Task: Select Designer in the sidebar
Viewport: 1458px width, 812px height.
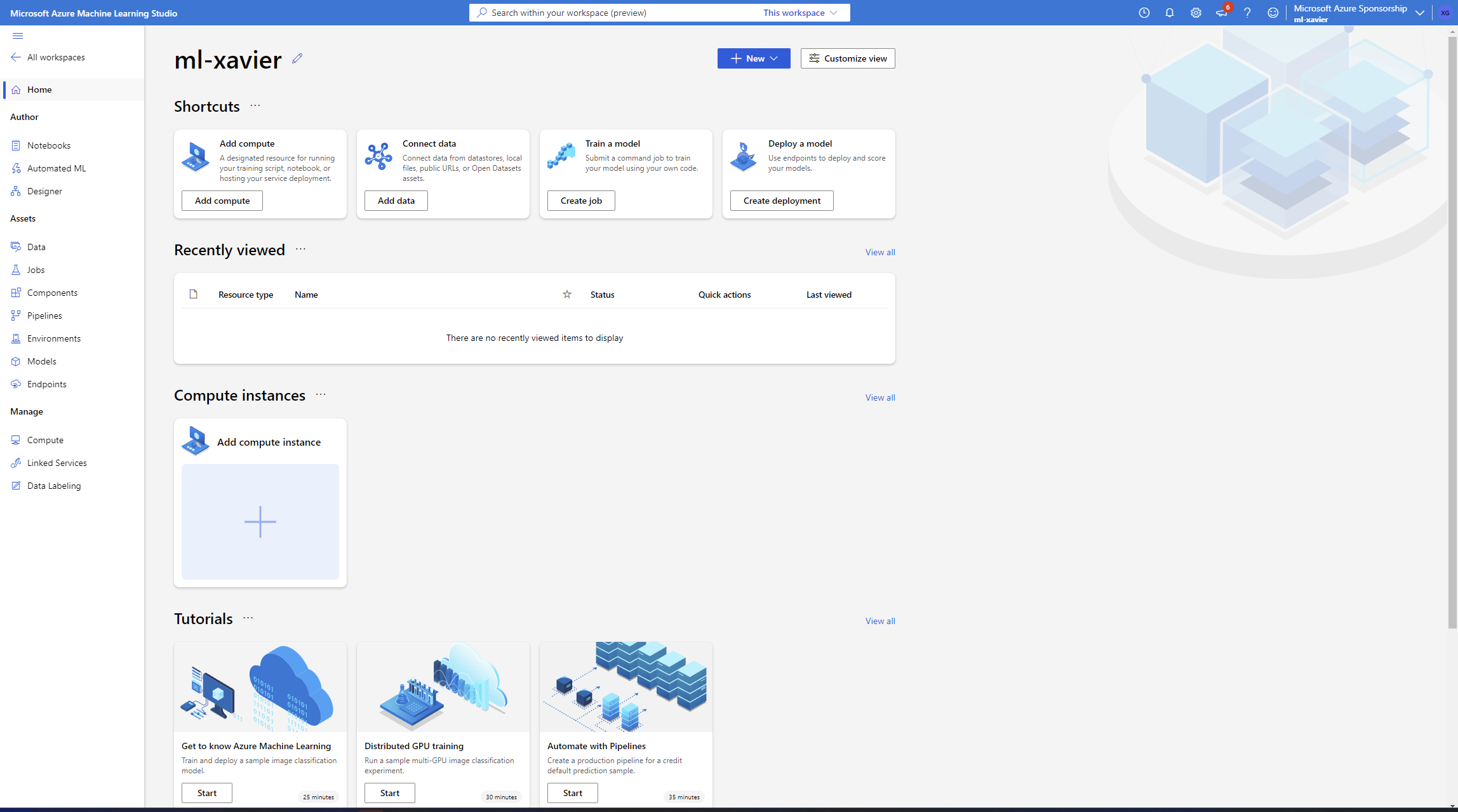Action: (44, 191)
